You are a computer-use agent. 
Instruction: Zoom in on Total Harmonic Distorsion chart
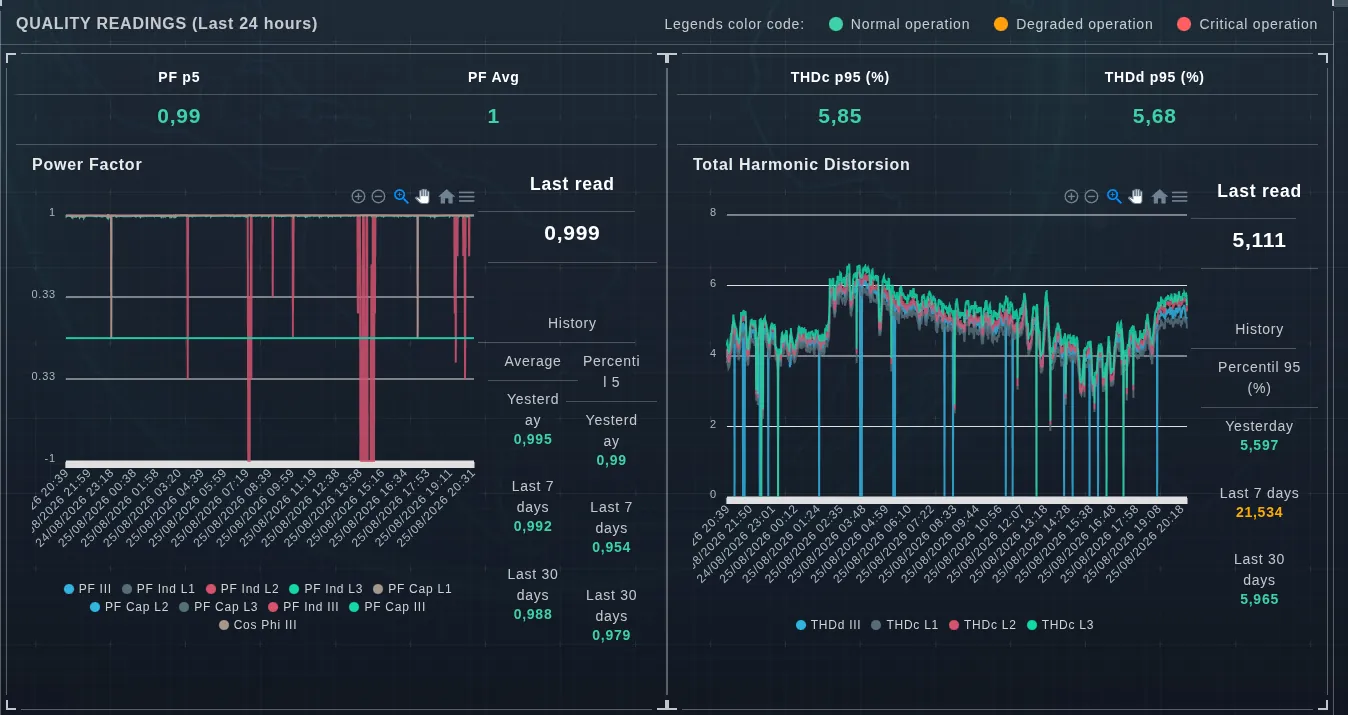1071,197
